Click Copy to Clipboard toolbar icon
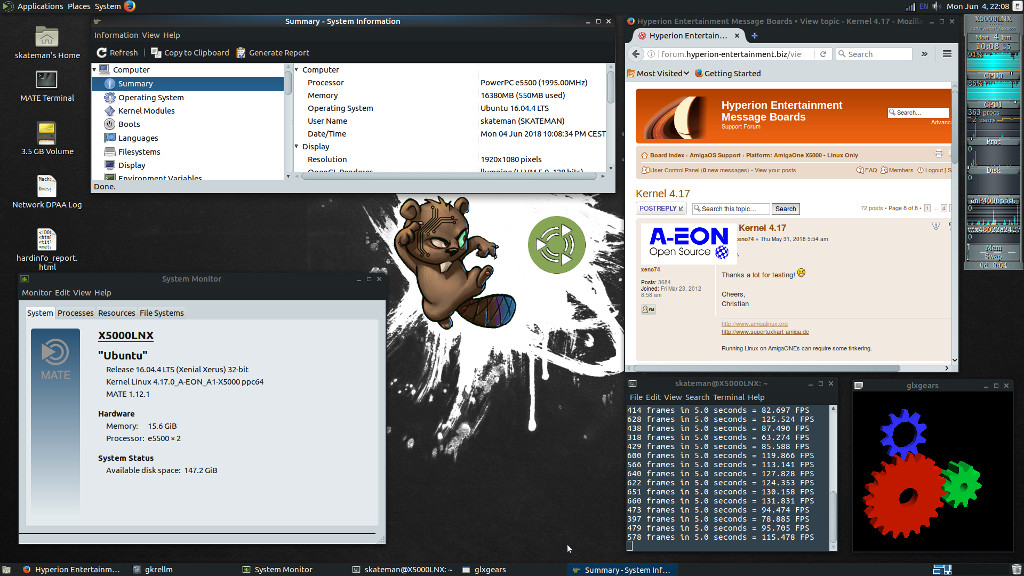The width and height of the screenshot is (1024, 576). [x=156, y=52]
